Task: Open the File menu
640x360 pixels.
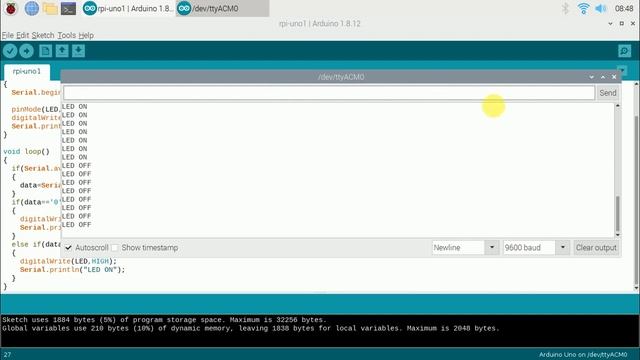Action: [8, 36]
